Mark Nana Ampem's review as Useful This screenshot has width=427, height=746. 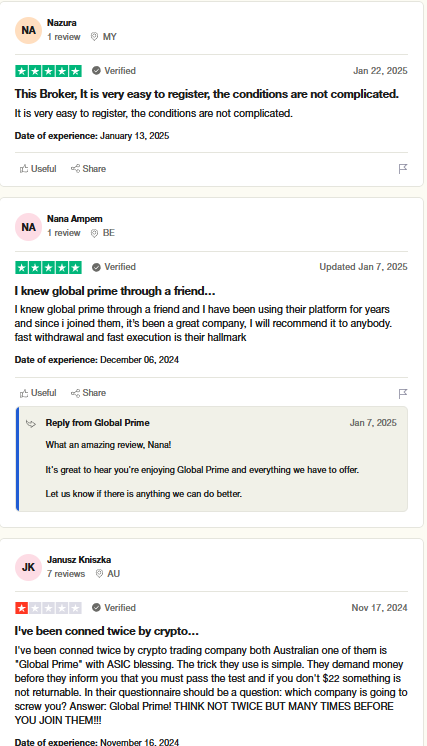click(38, 393)
